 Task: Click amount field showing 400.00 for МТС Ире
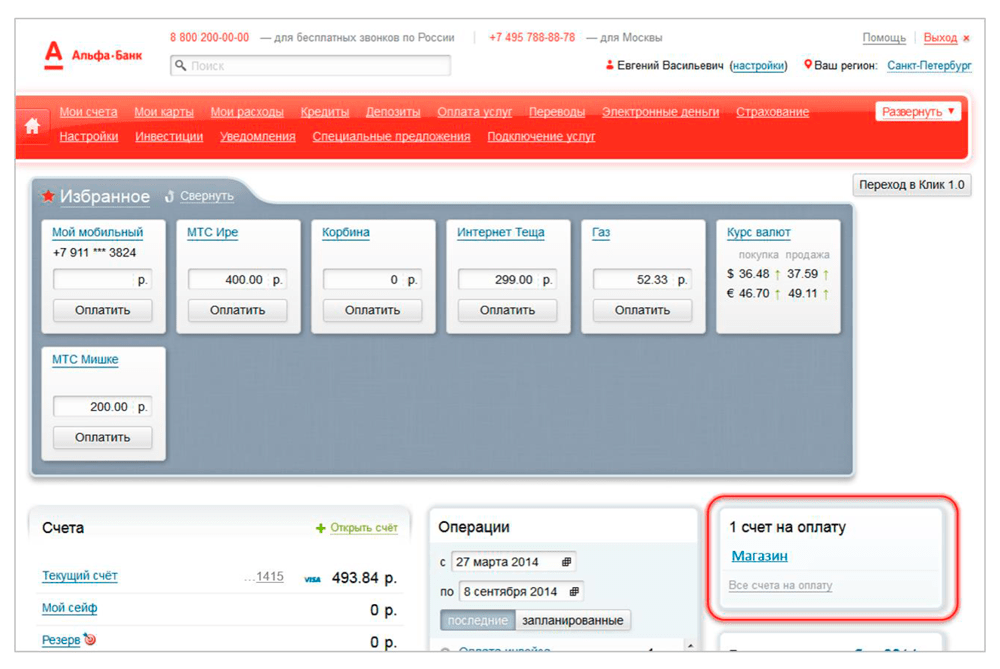coord(237,279)
